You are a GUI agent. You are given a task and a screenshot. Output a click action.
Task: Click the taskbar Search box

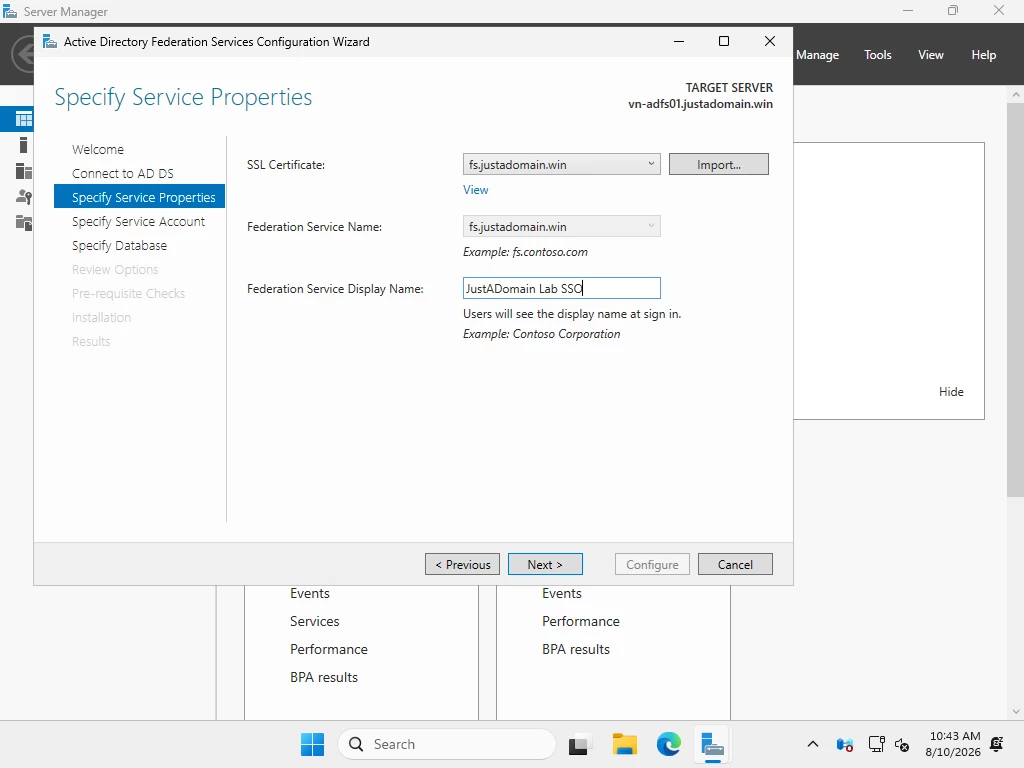(447, 744)
